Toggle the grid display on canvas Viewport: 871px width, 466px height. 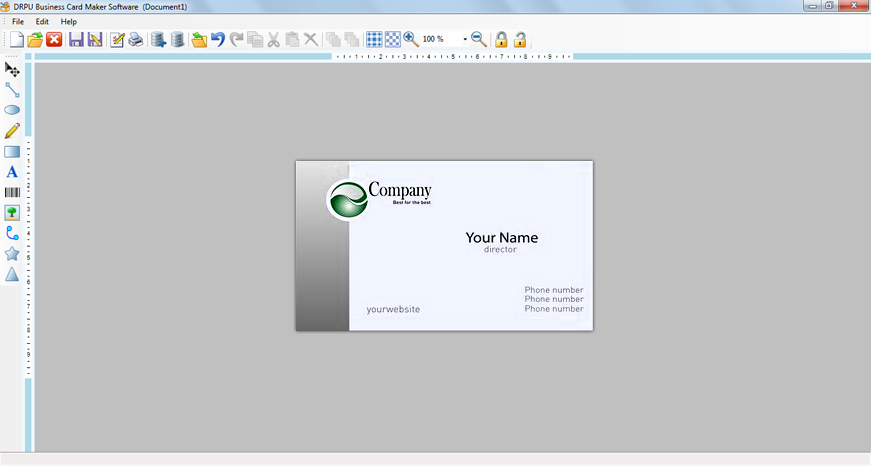coord(374,40)
